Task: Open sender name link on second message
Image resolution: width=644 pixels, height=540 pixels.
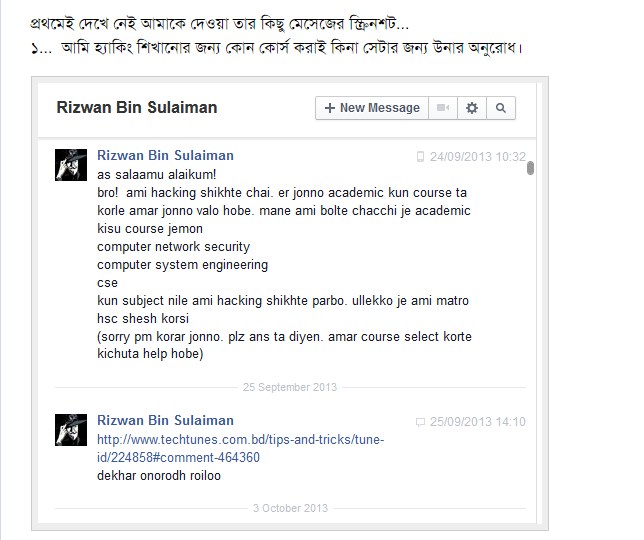Action: point(166,420)
